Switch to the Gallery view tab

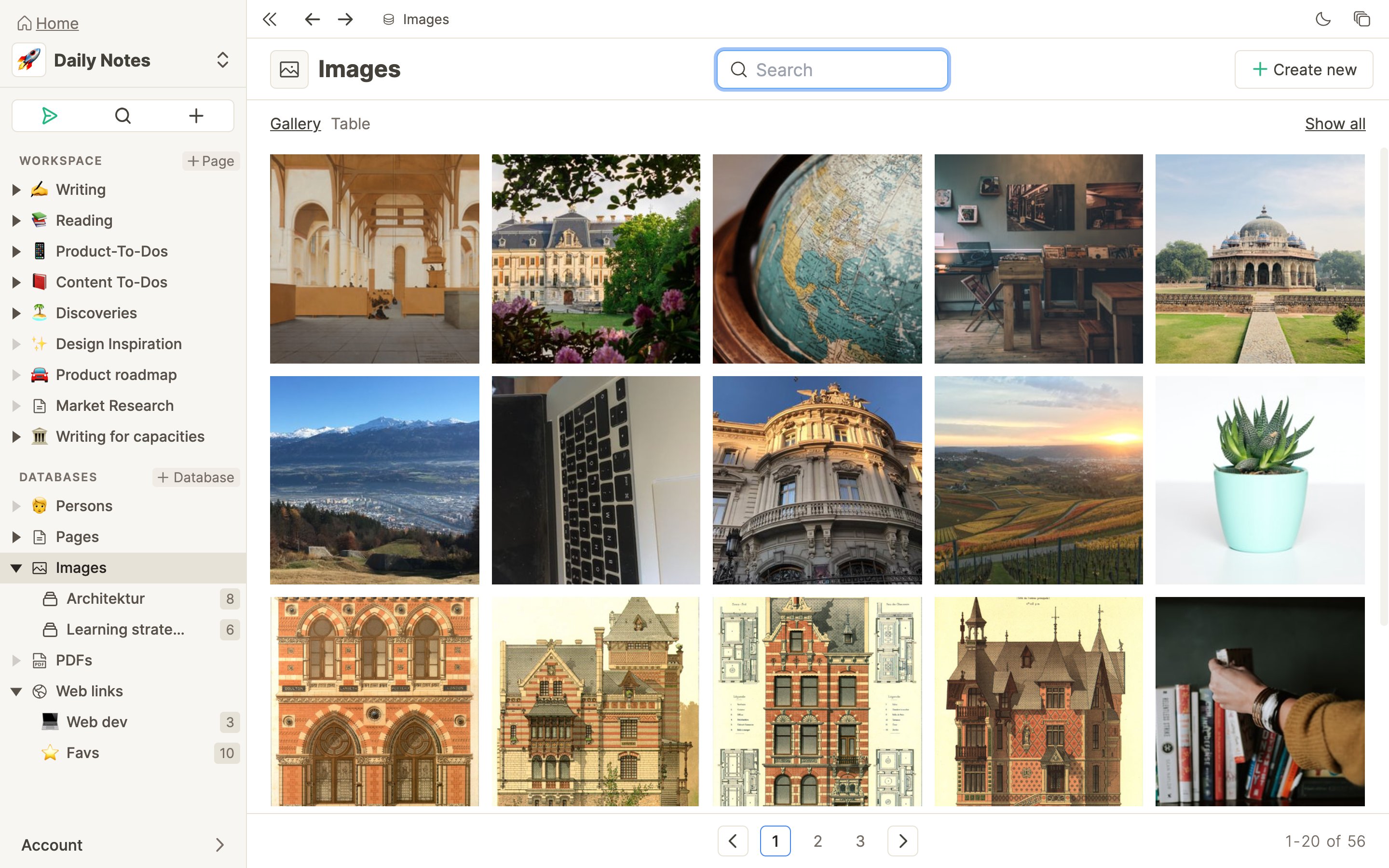pos(295,122)
